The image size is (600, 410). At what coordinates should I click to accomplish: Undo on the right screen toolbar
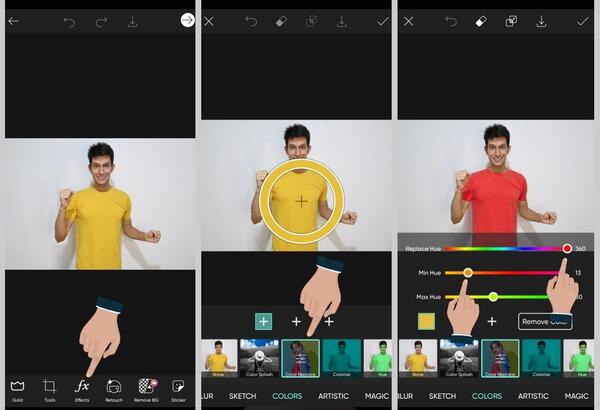[x=451, y=21]
